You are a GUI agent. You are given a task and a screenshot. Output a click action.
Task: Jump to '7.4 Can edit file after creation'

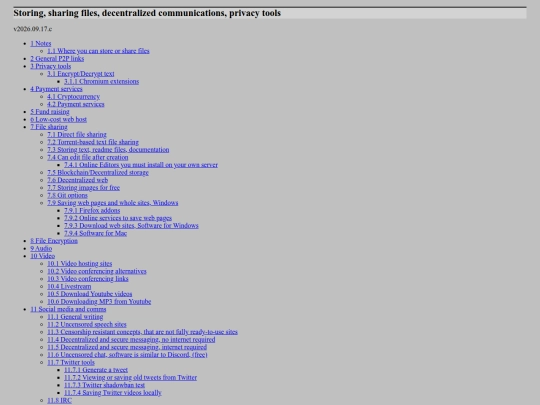[x=88, y=157]
